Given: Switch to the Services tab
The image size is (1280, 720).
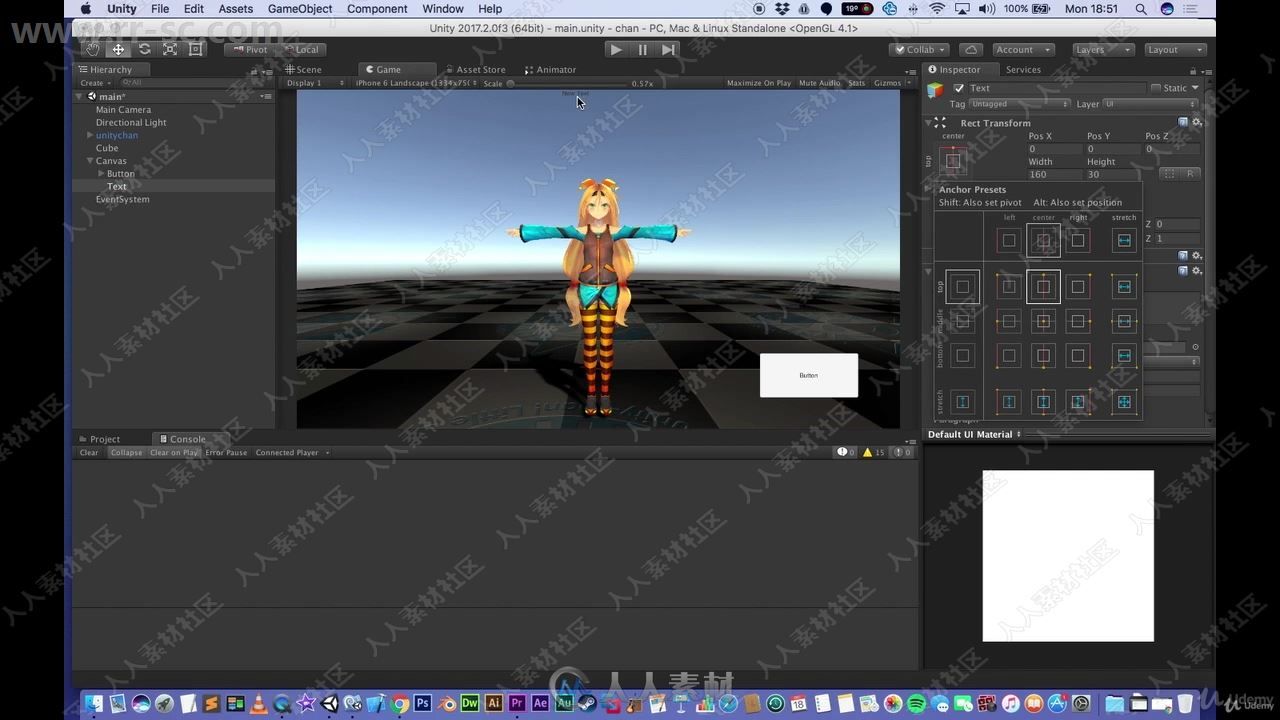Looking at the screenshot, I should click(x=1023, y=70).
